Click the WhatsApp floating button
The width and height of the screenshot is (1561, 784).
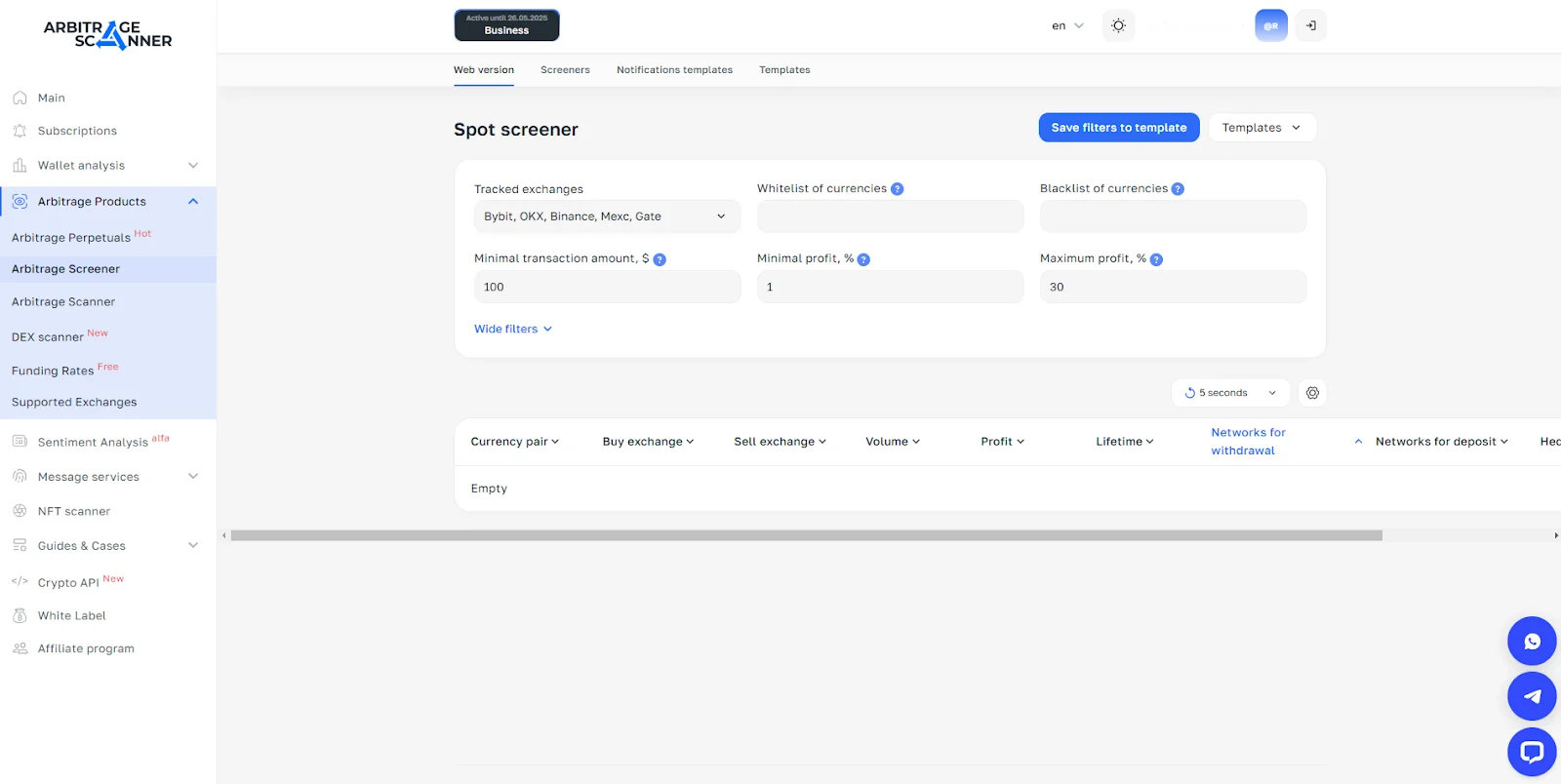click(1532, 642)
